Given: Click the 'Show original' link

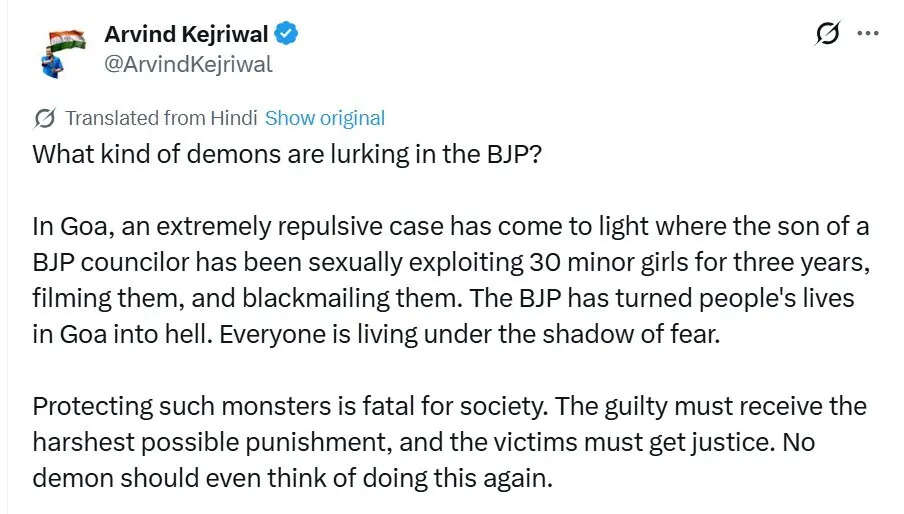Looking at the screenshot, I should click(325, 118).
